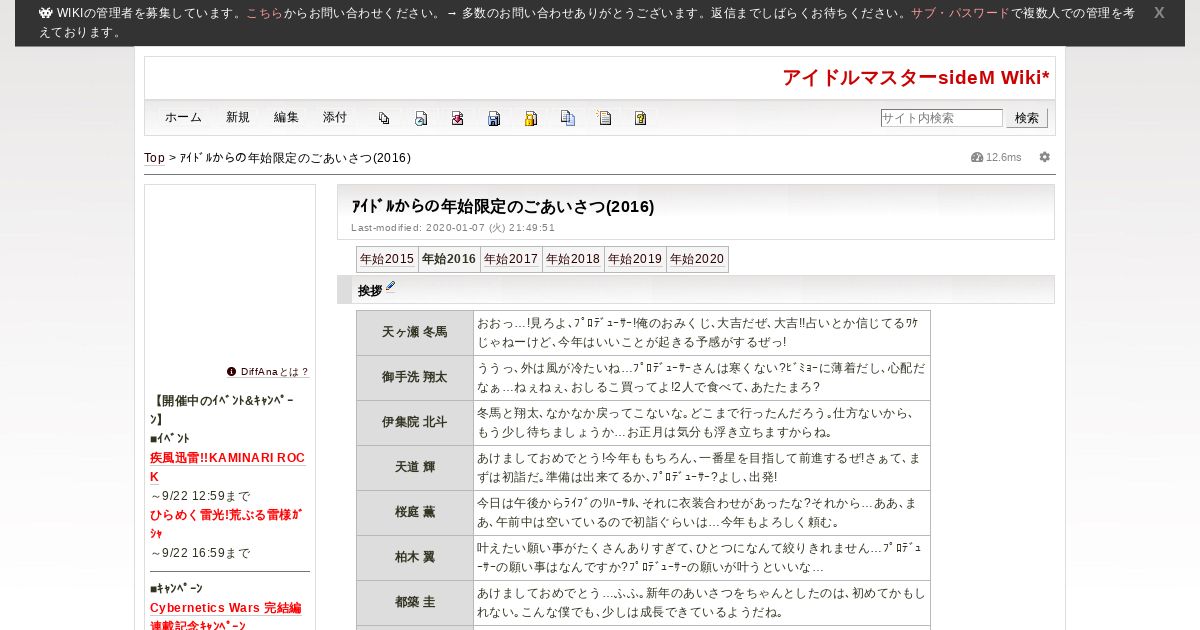1200x630 pixels.
Task: Open the アイドルマスターsideM Wiki* title link
Action: [x=916, y=78]
